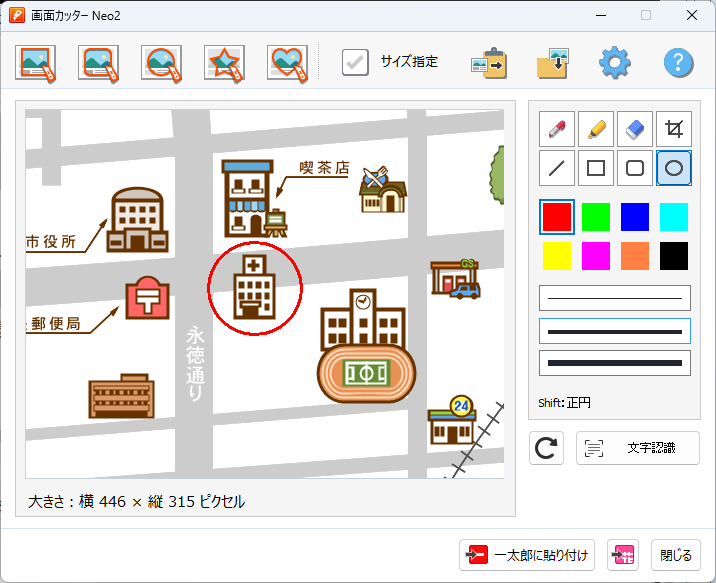Choose the orange color swatch
The image size is (716, 583).
635,255
